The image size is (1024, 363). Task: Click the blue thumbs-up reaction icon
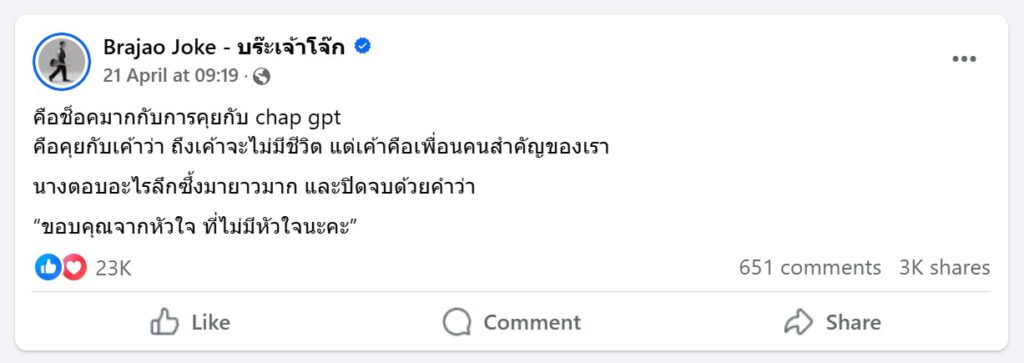(x=48, y=267)
